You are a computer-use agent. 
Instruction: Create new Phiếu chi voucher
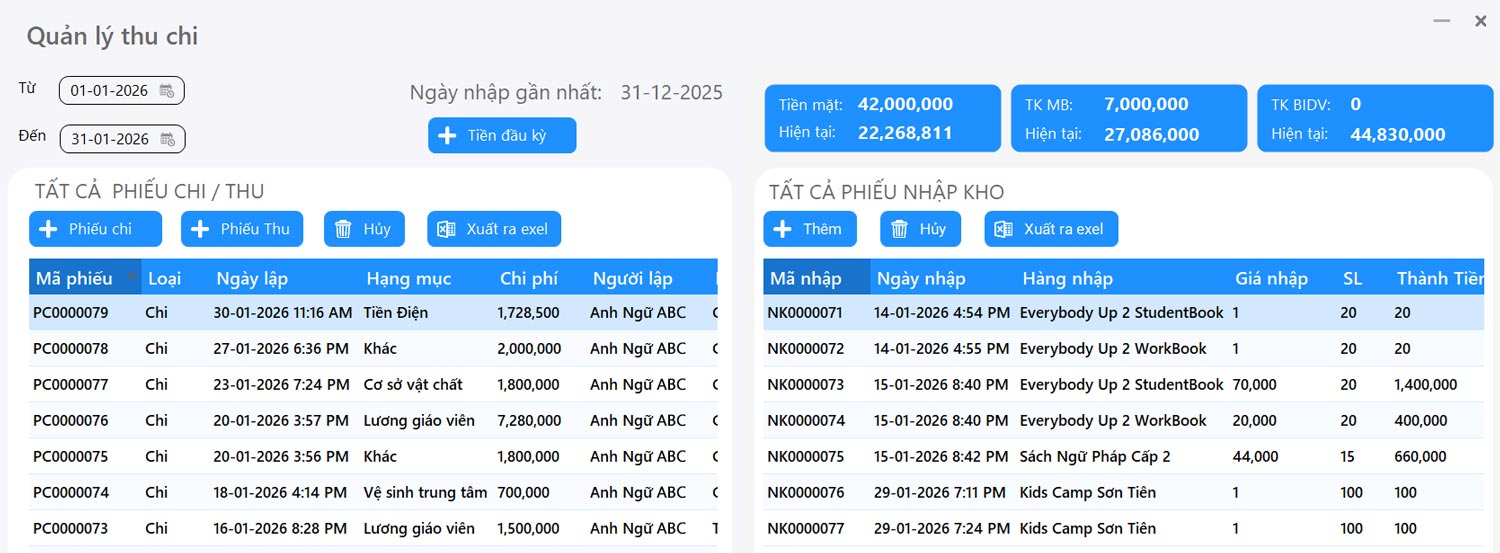click(95, 229)
